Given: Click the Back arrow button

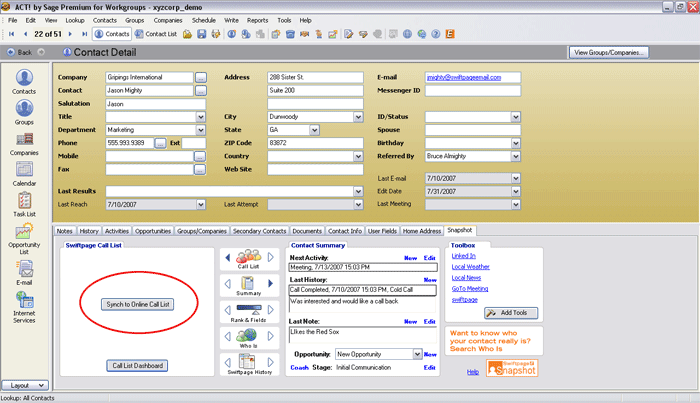Looking at the screenshot, I should click(x=20, y=52).
